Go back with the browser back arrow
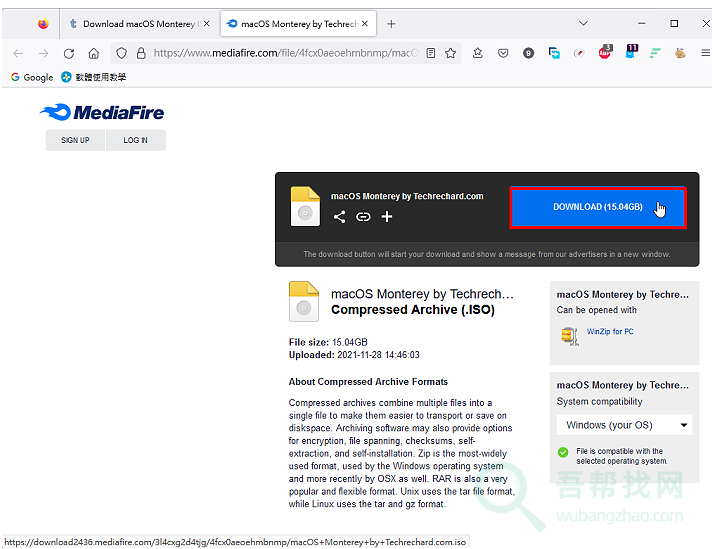Viewport: 712px width, 549px height. click(x=18, y=54)
